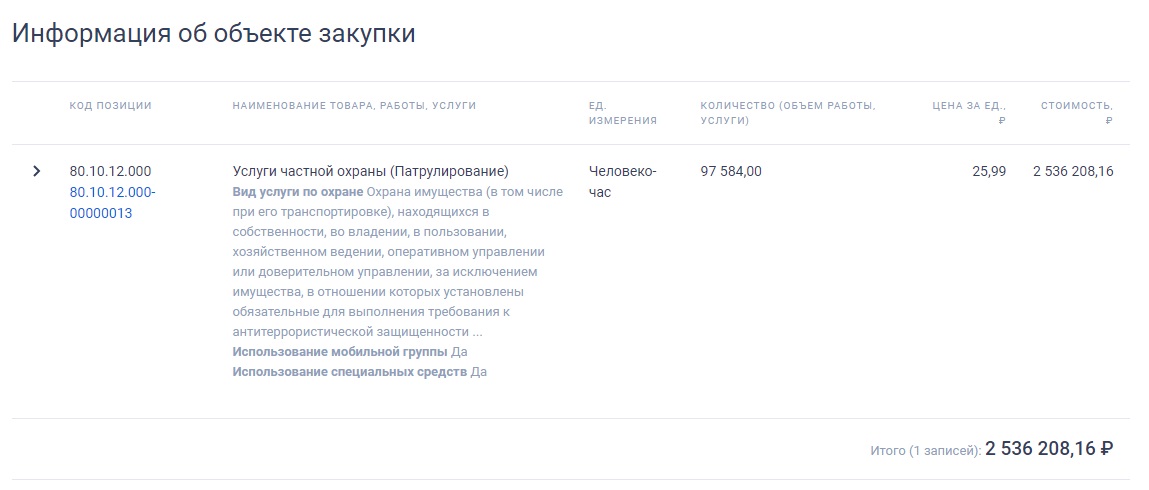
Task: Click 'Использование специальных средств' attribute
Action: pyautogui.click(x=349, y=372)
